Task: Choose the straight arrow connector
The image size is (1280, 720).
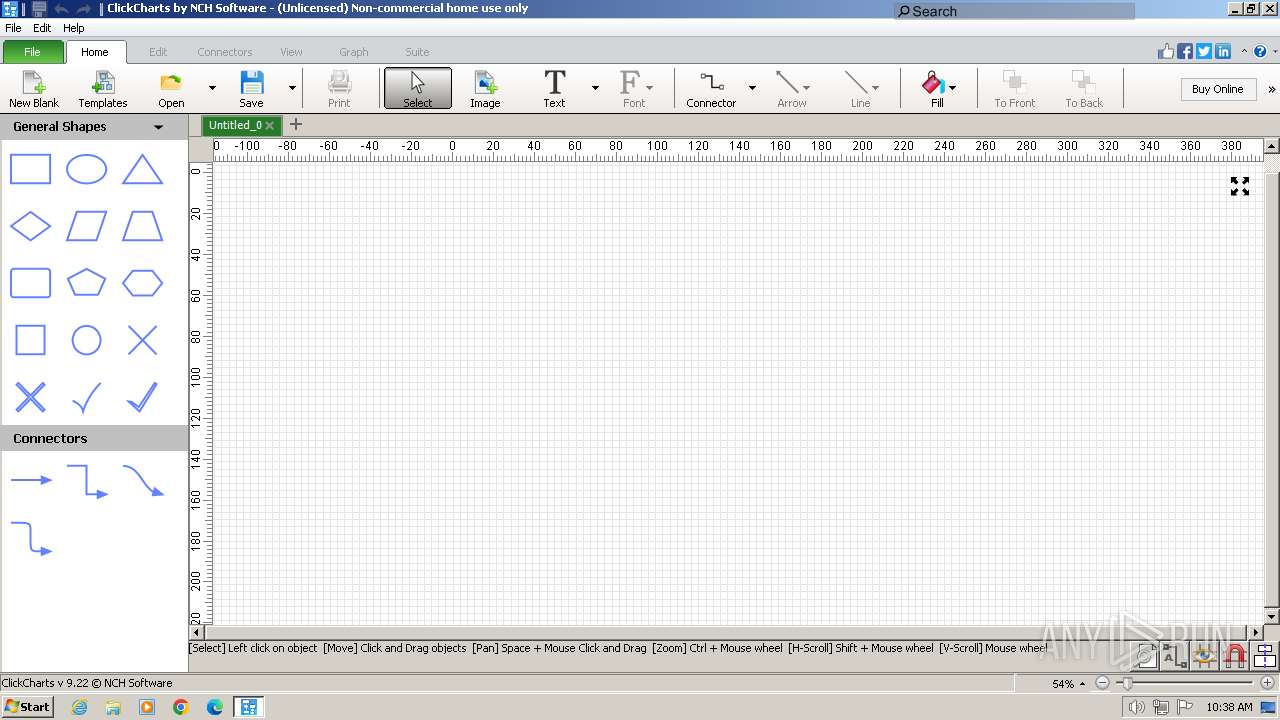Action: 31,480
